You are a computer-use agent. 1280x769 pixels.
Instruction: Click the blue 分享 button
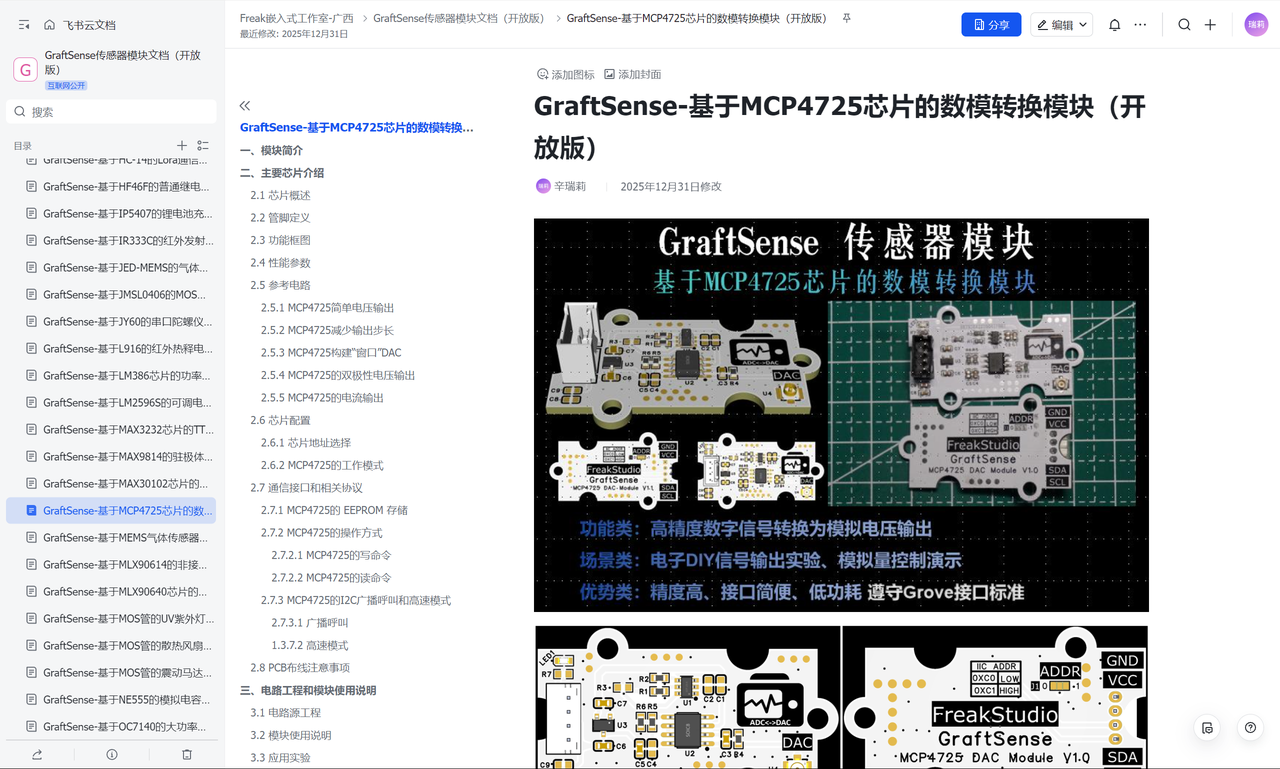point(991,25)
